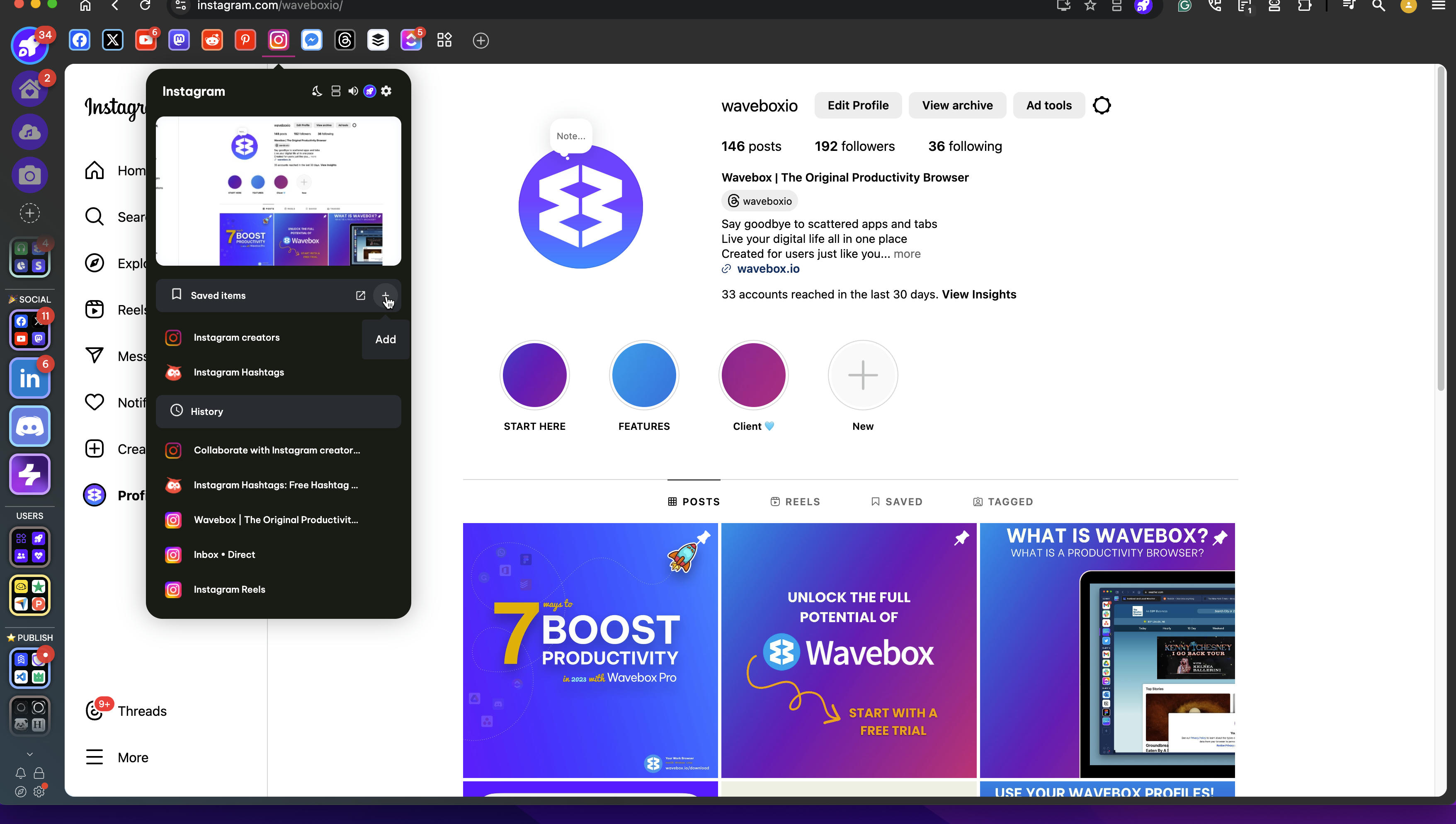1456x824 pixels.
Task: Mute Instagram with the speaker icon
Action: (353, 91)
